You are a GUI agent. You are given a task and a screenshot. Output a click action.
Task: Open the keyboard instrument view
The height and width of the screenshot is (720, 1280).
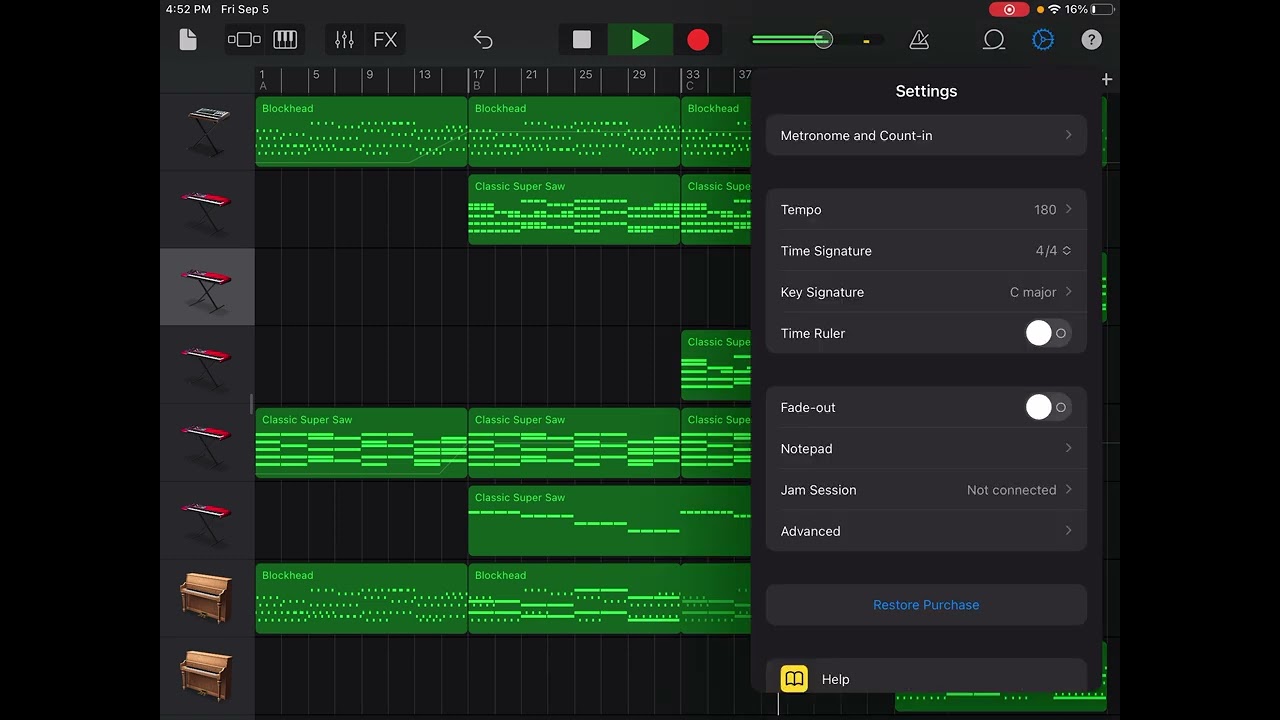tap(285, 40)
